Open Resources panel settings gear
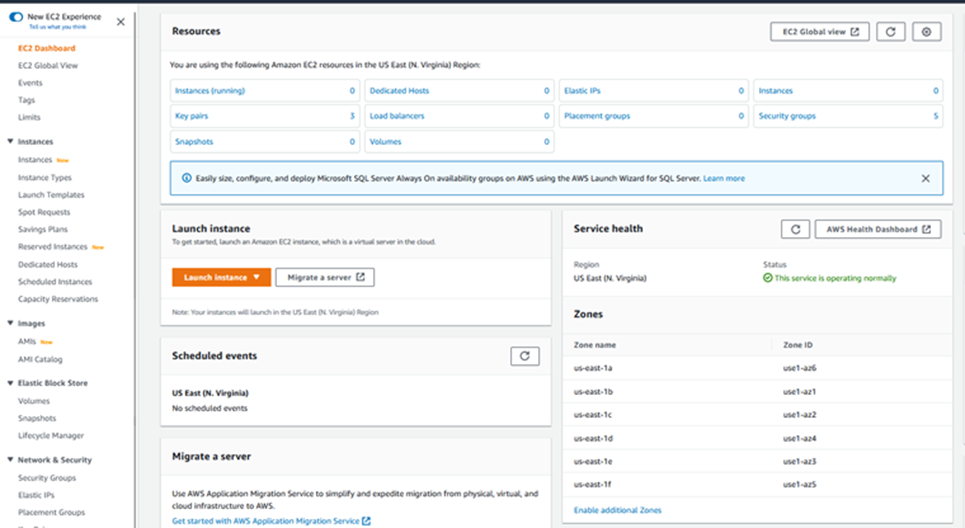Image resolution: width=965 pixels, height=528 pixels. tap(926, 31)
